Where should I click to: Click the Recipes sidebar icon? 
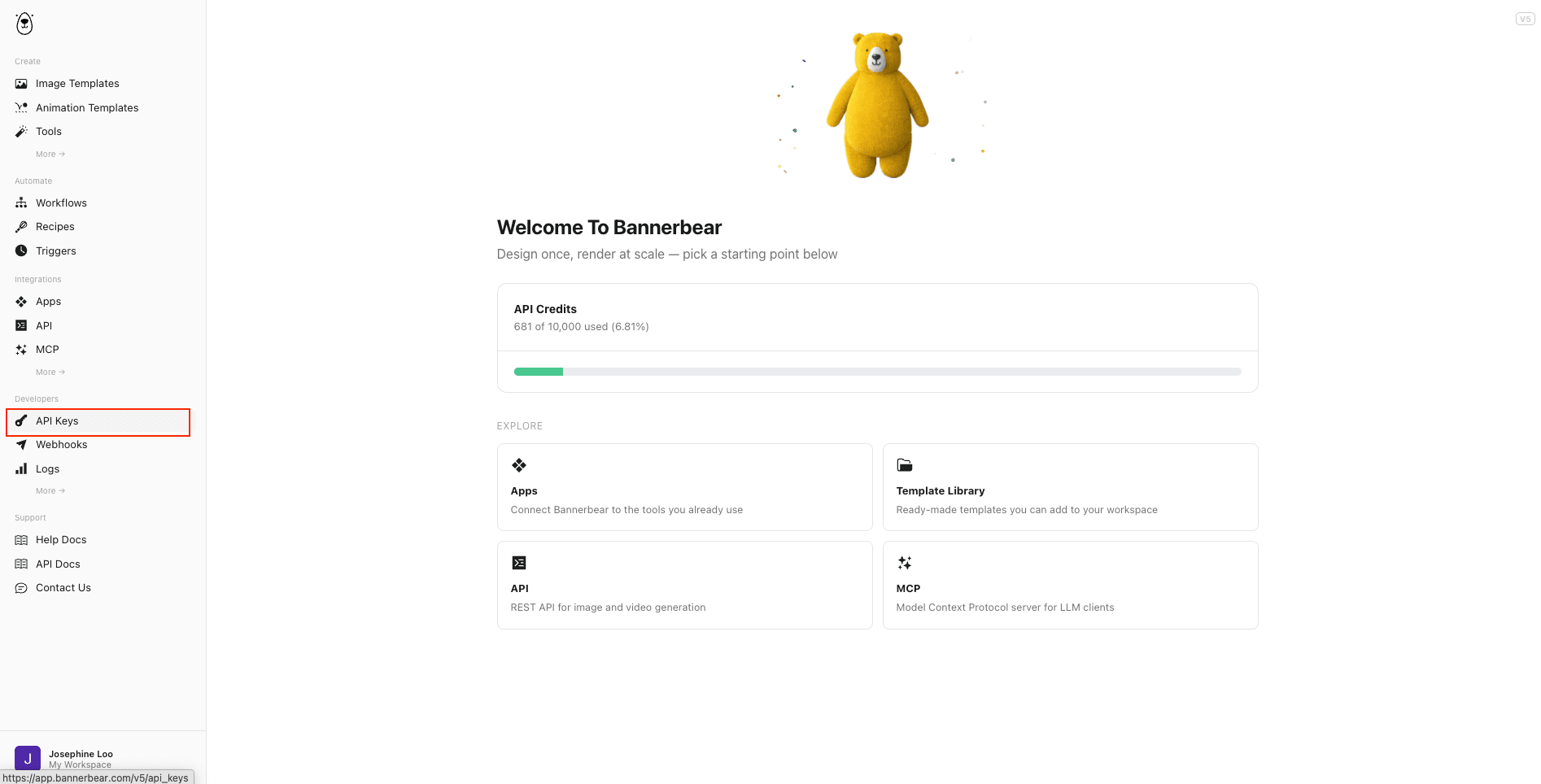pyautogui.click(x=21, y=227)
